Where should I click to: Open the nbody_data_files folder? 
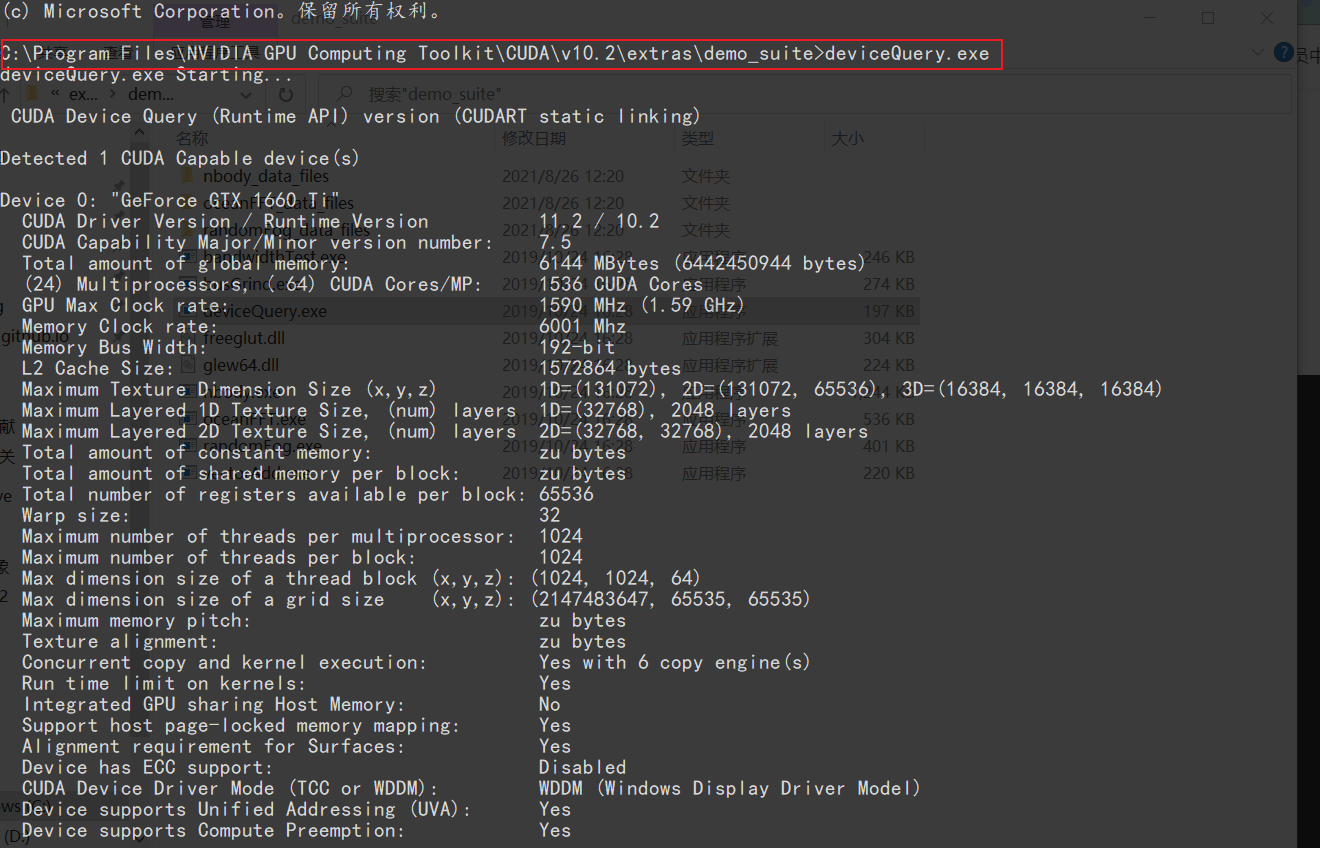coord(265,176)
